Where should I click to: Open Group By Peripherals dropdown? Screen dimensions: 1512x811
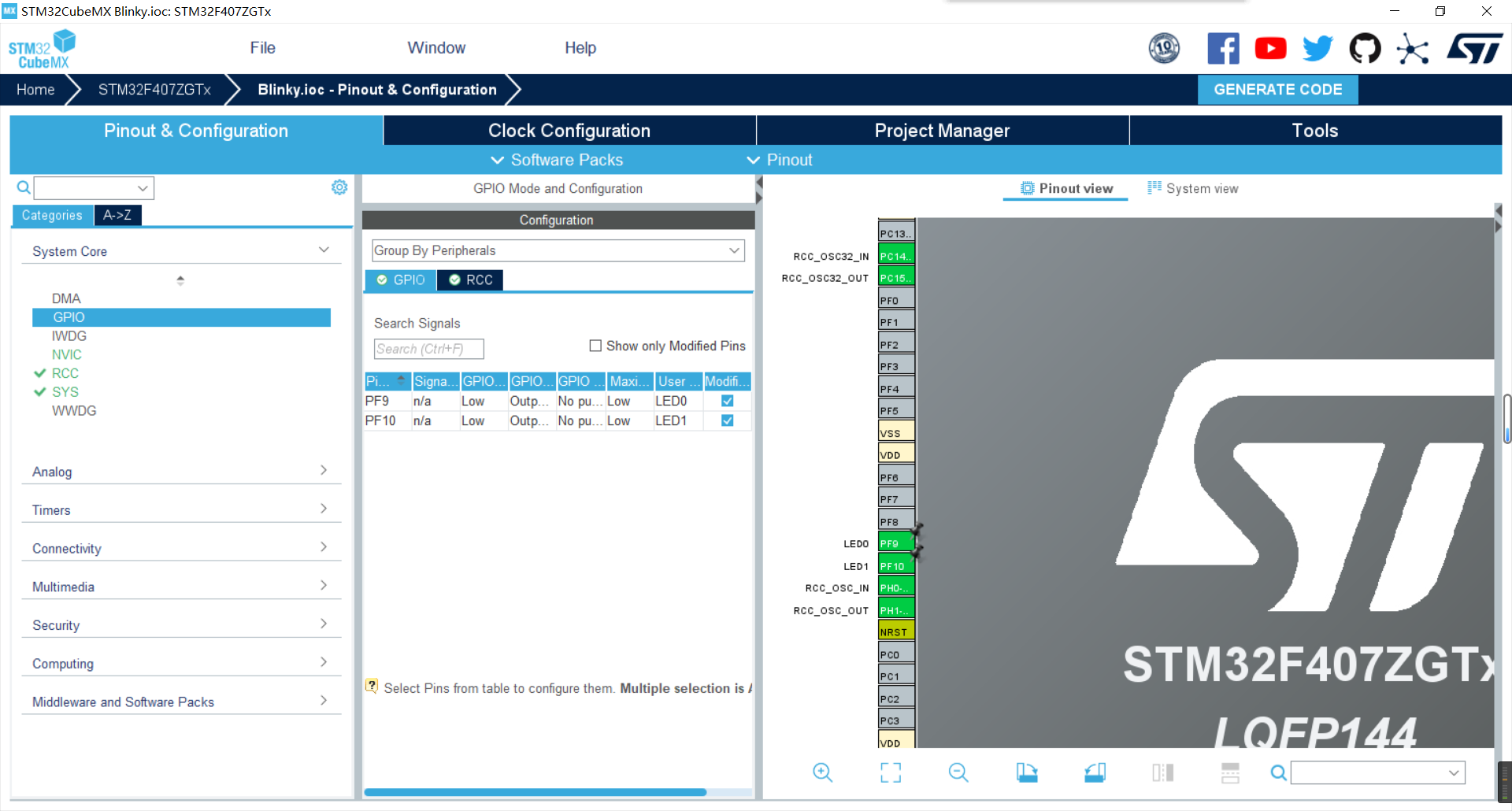click(558, 250)
